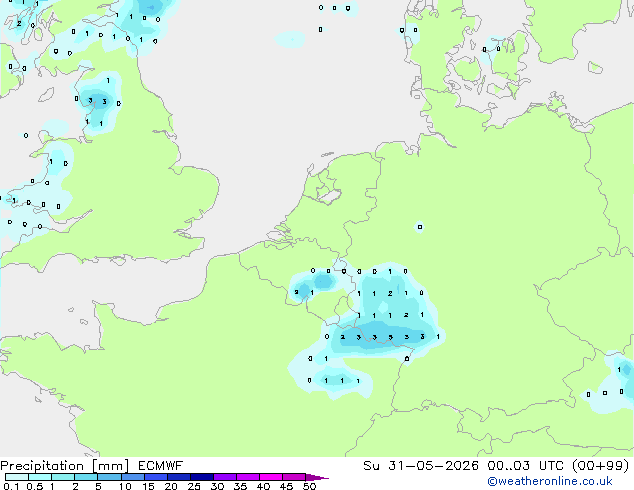Click the '40' legend scale label

pos(263,486)
